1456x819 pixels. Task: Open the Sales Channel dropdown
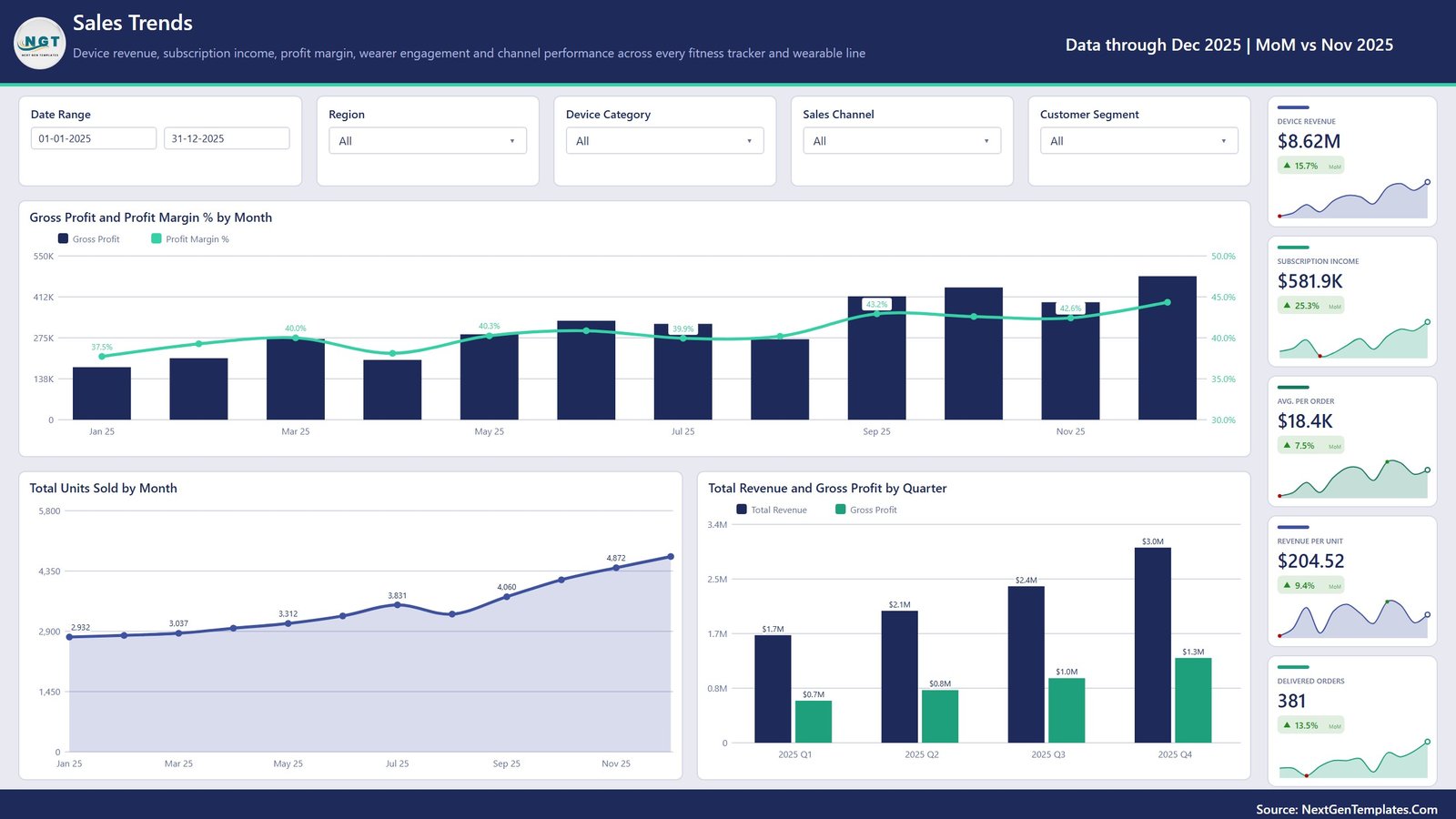(902, 141)
